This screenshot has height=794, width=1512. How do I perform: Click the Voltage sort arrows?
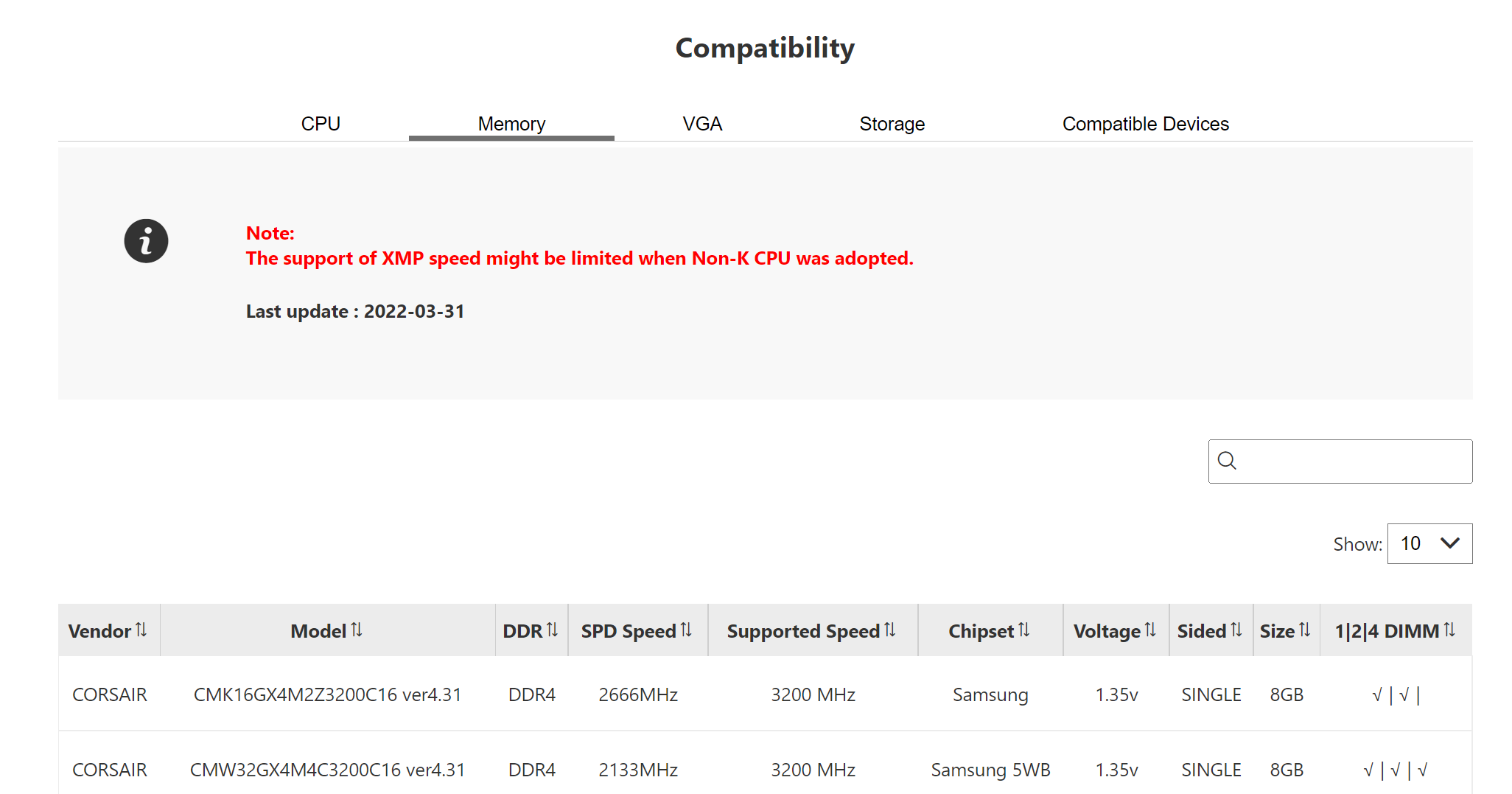coord(1150,630)
